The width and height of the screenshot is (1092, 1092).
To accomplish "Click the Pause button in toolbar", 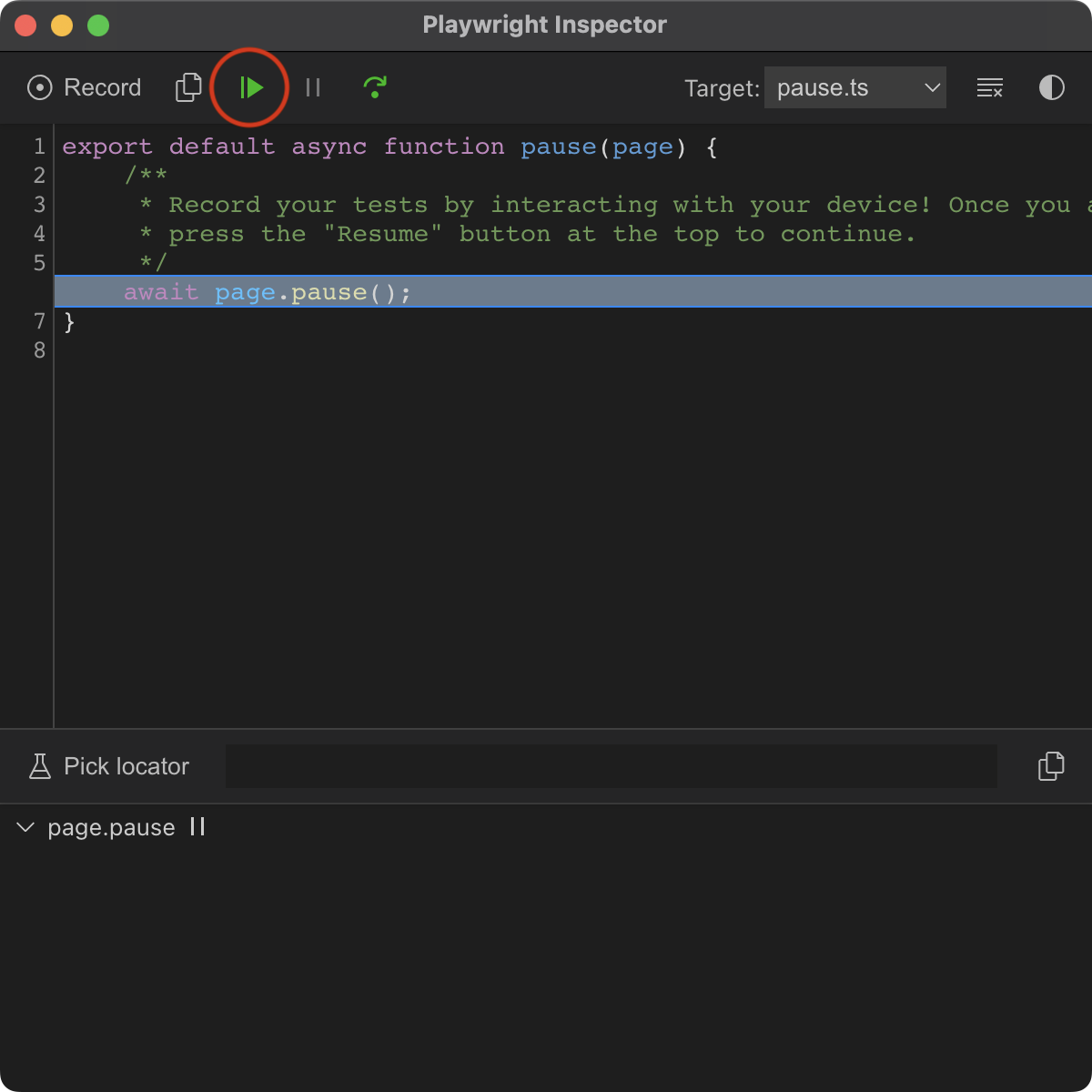I will click(313, 87).
